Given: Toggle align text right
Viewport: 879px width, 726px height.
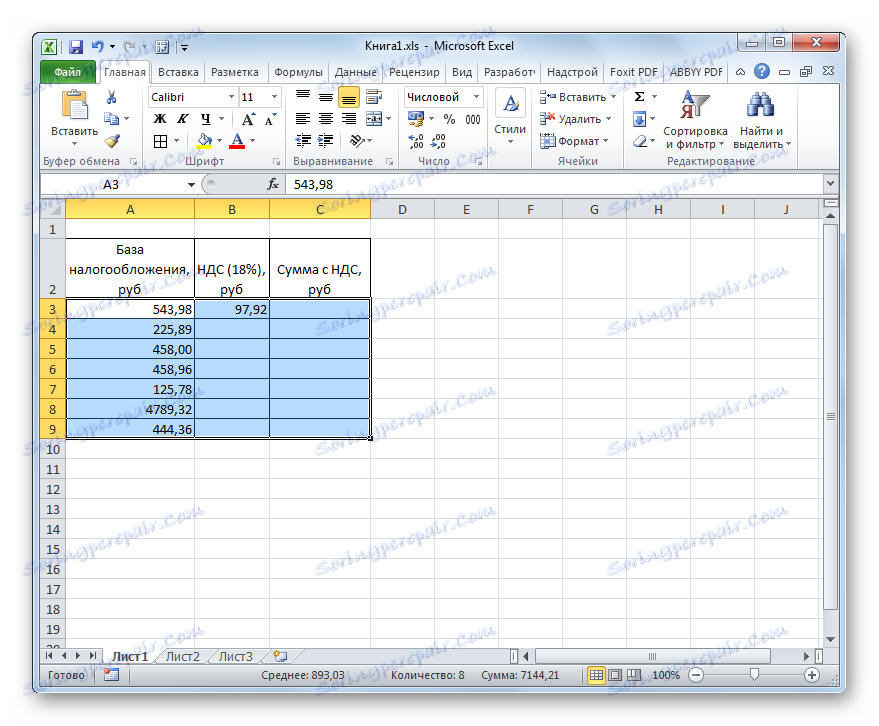Looking at the screenshot, I should coord(349,119).
